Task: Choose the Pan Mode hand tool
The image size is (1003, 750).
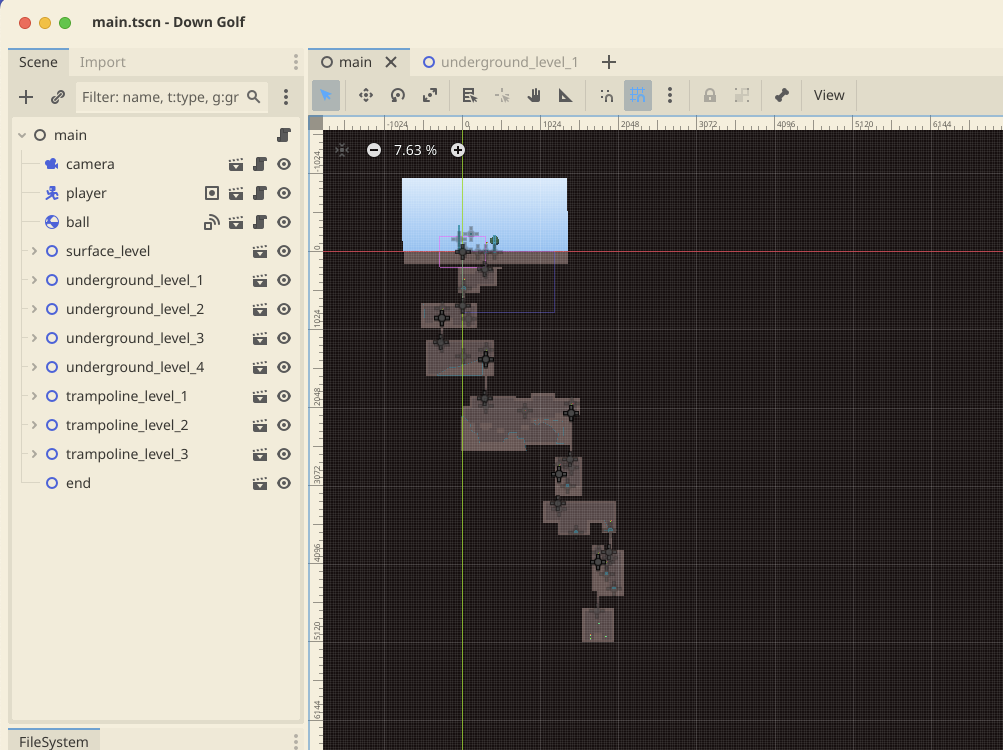Action: pyautogui.click(x=533, y=95)
